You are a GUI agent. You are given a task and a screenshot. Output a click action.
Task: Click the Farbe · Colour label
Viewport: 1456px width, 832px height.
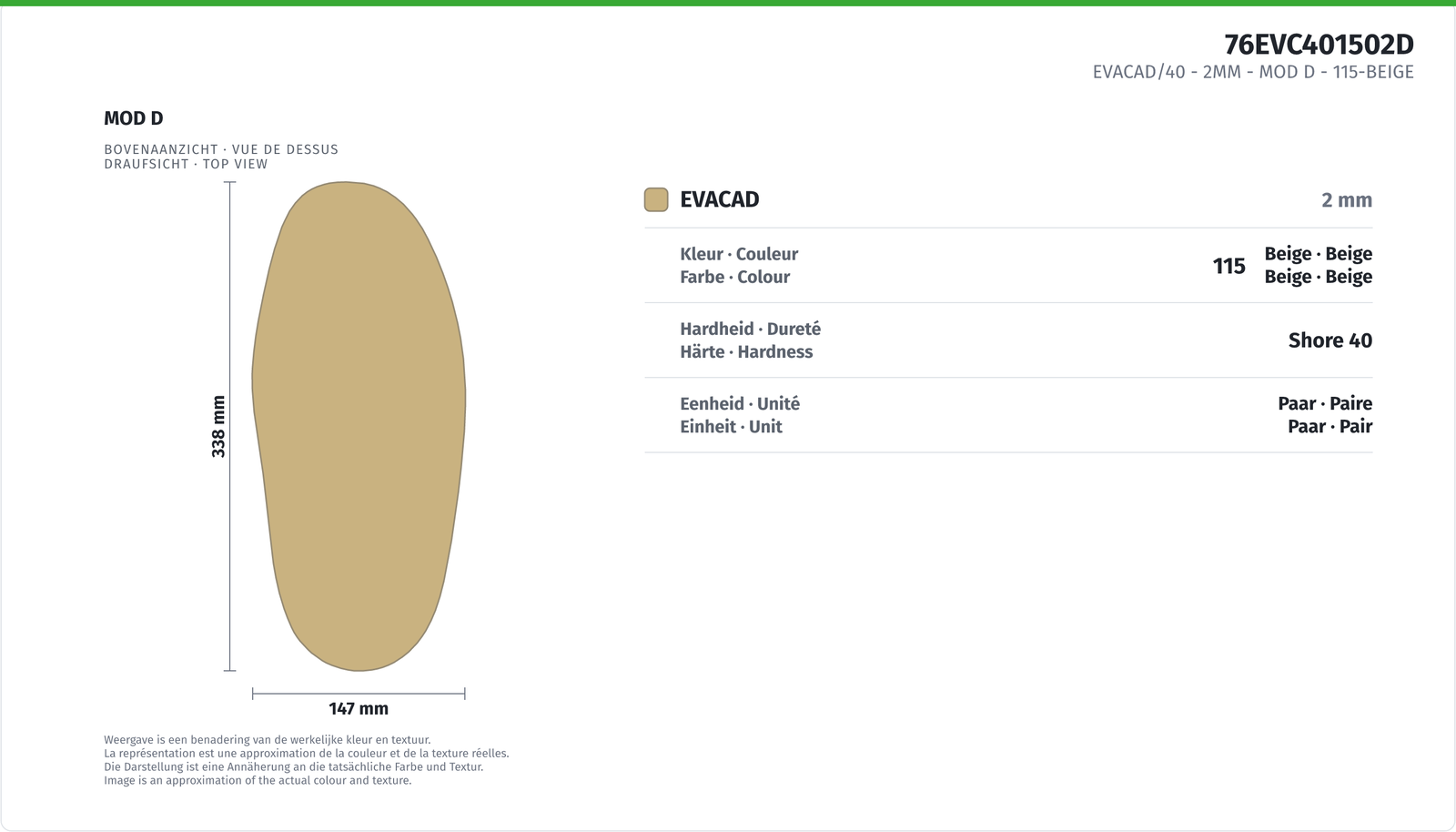tap(734, 277)
